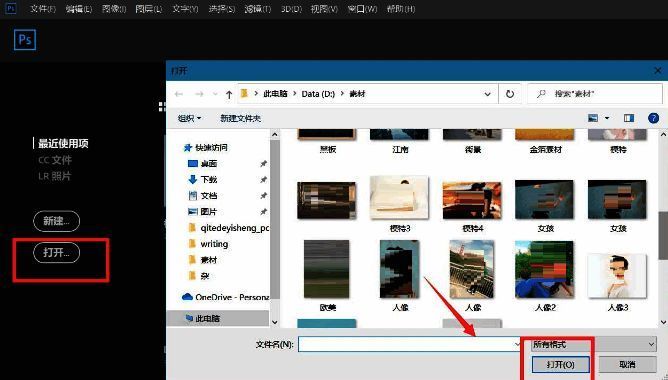Click the large Ps home logo
This screenshot has height=380, width=668.
coord(25,40)
